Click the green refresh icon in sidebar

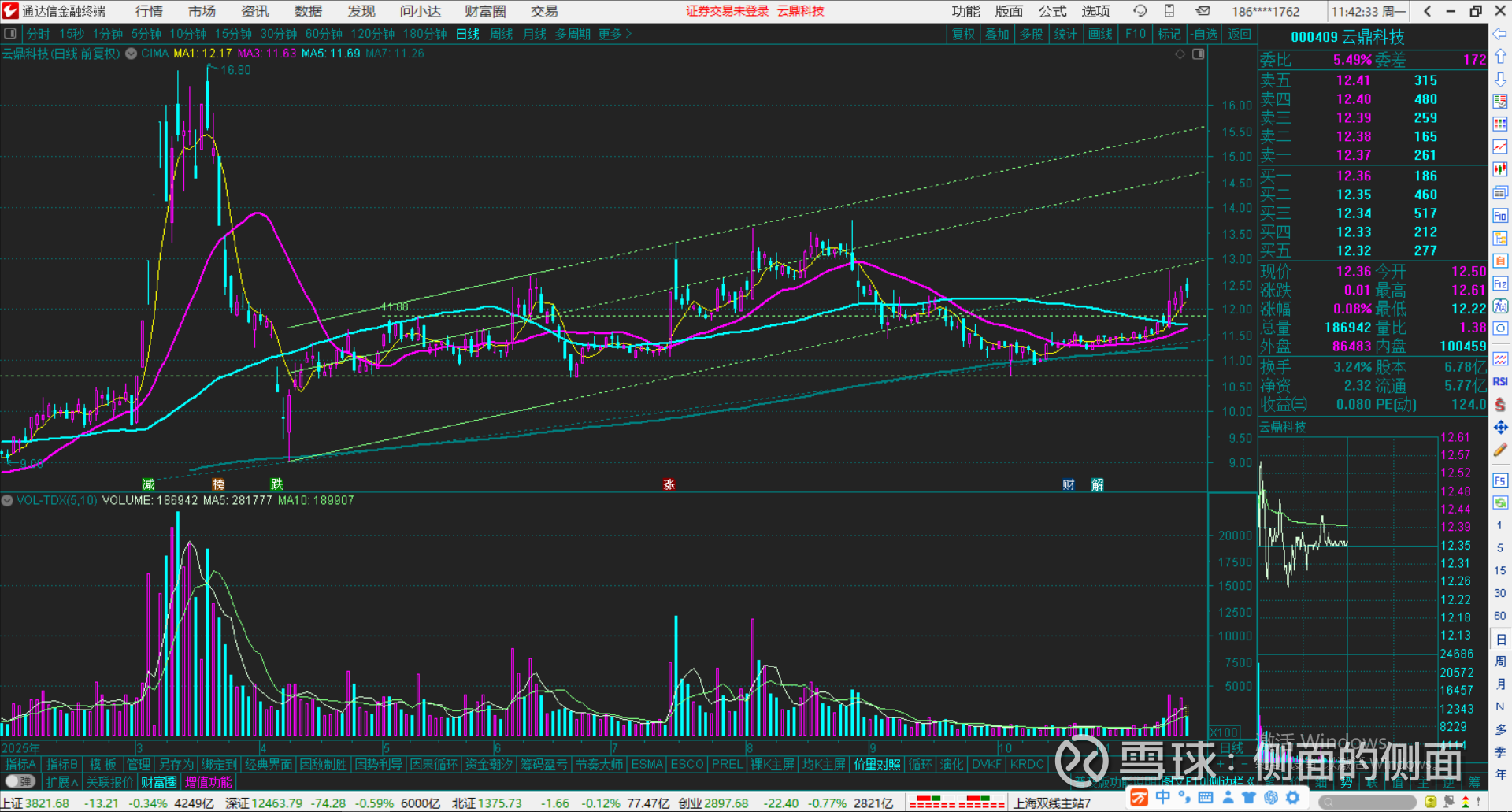pyautogui.click(x=1500, y=502)
